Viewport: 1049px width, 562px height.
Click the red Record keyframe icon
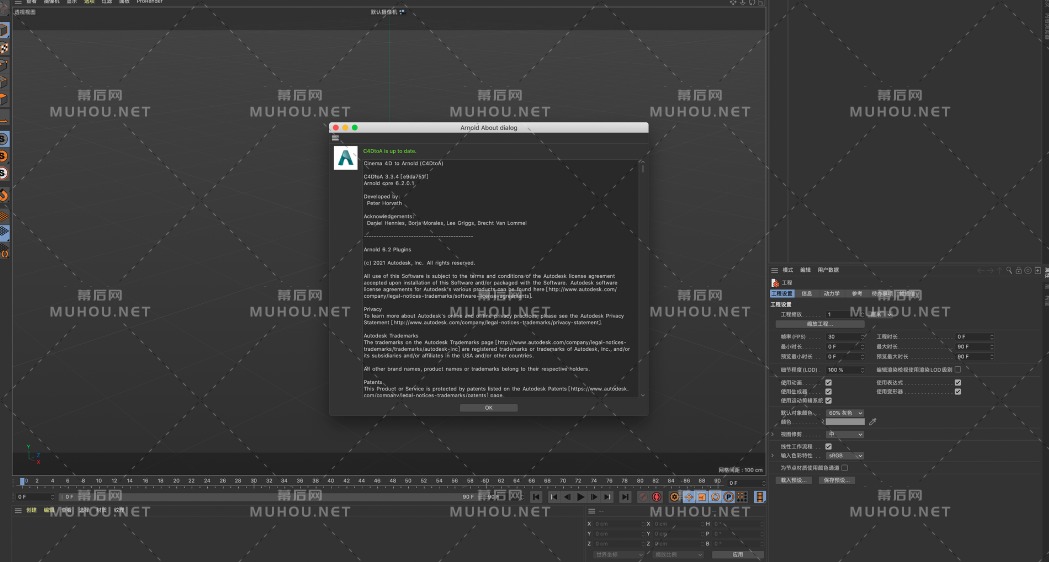644,497
